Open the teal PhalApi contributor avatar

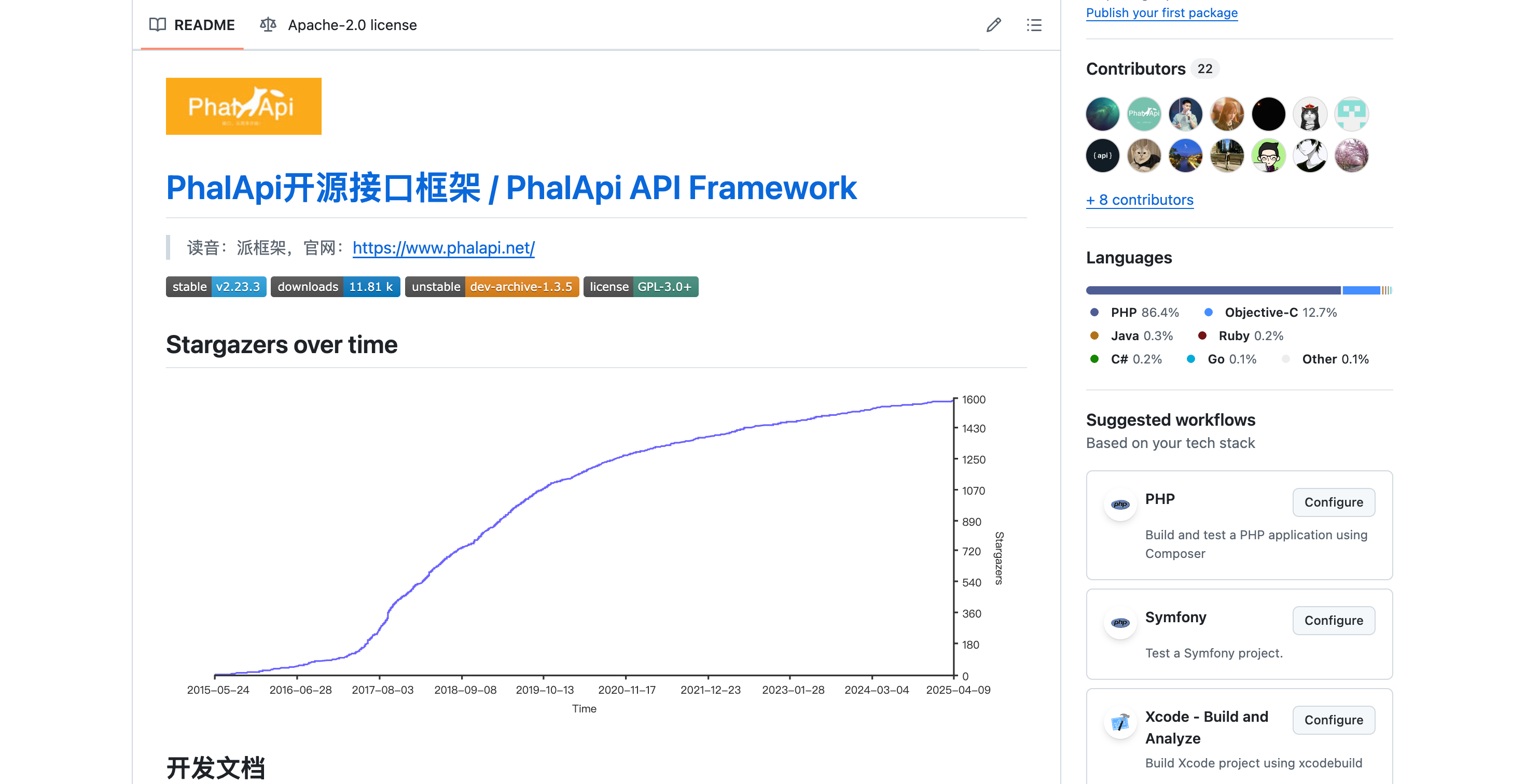tap(1143, 114)
